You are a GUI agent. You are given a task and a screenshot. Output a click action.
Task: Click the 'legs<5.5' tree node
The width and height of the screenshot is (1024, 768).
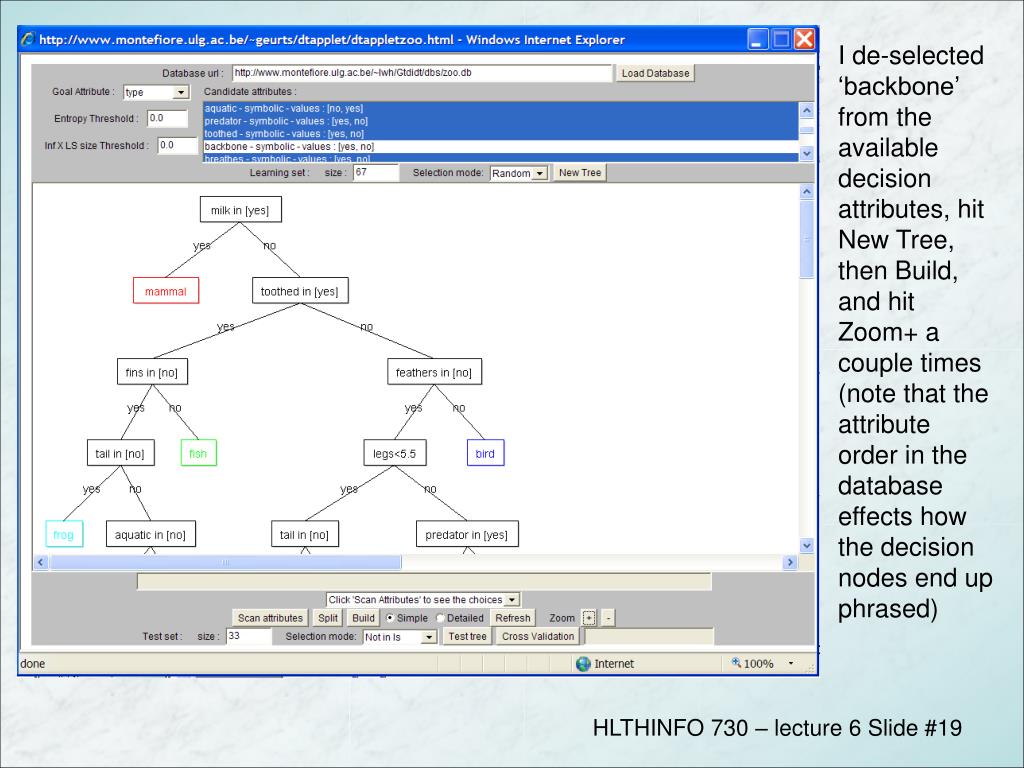395,453
